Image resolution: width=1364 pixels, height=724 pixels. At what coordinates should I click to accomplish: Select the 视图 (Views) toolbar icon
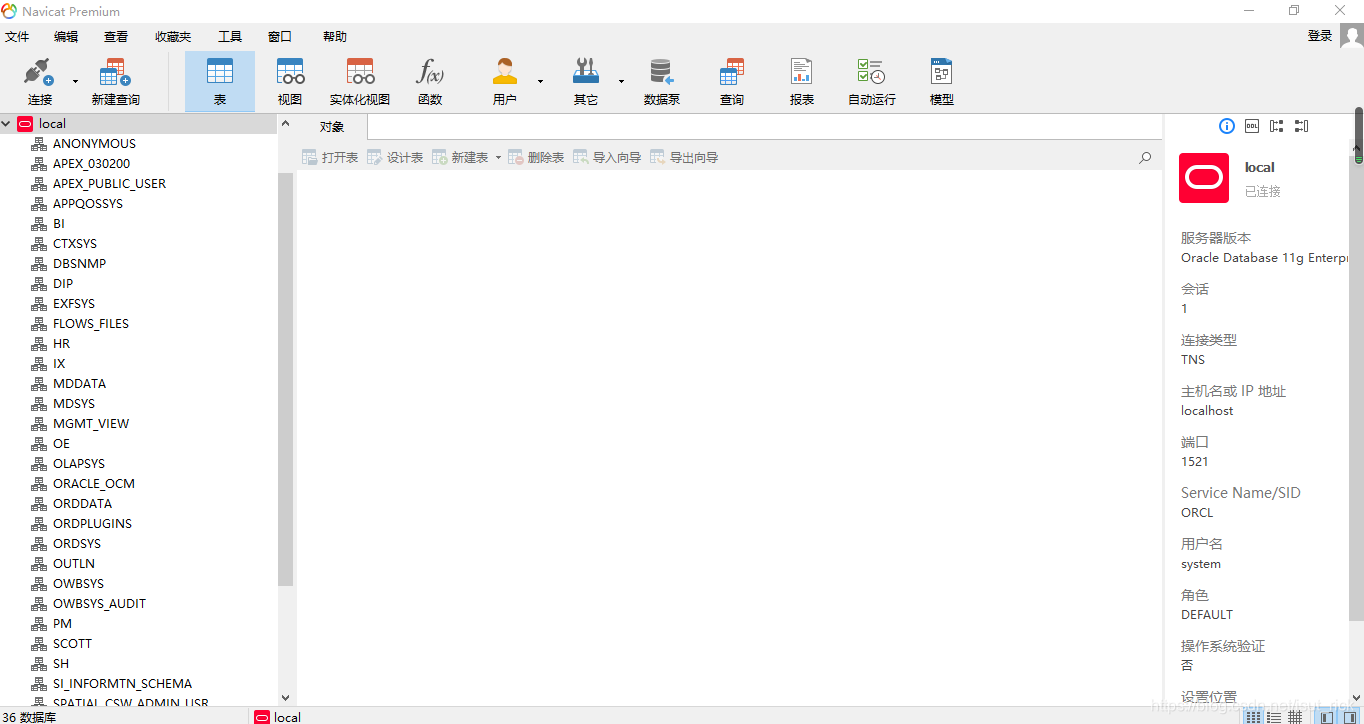point(289,80)
